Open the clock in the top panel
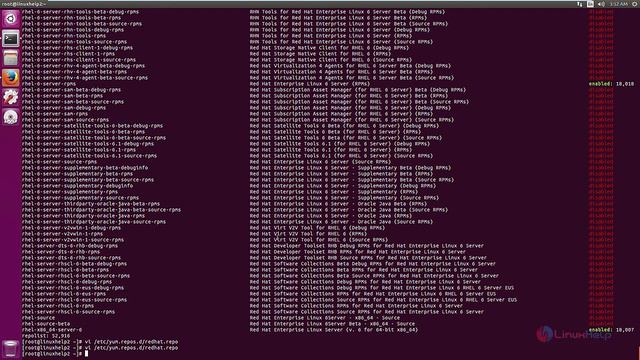 (618, 4)
